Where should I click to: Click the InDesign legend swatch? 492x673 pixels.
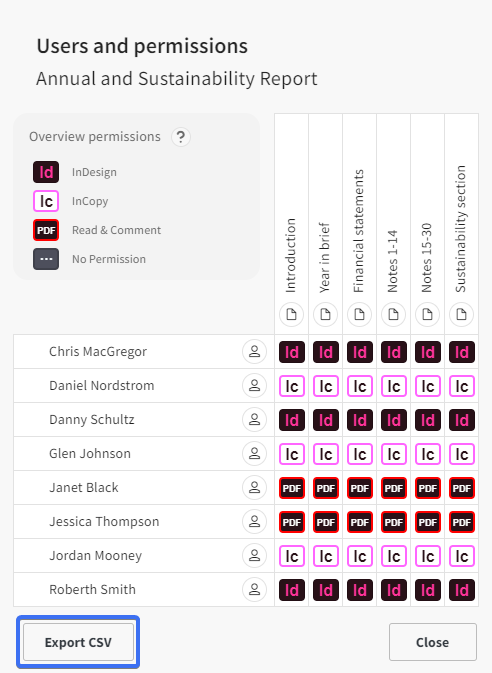tap(46, 172)
